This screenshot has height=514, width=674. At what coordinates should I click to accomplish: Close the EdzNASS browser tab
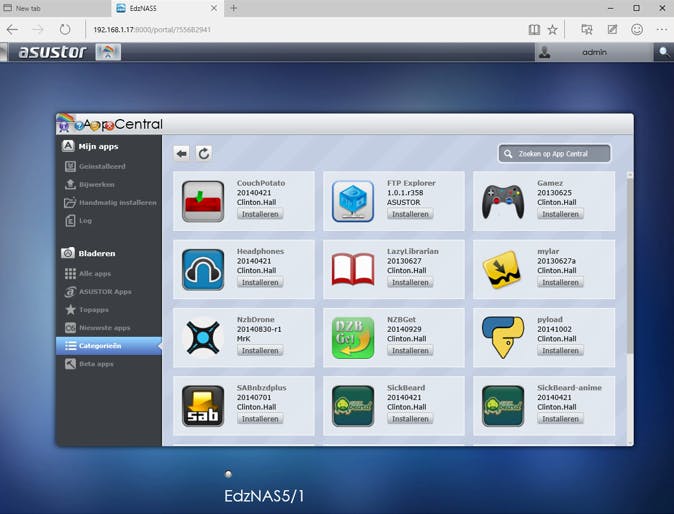coord(214,8)
